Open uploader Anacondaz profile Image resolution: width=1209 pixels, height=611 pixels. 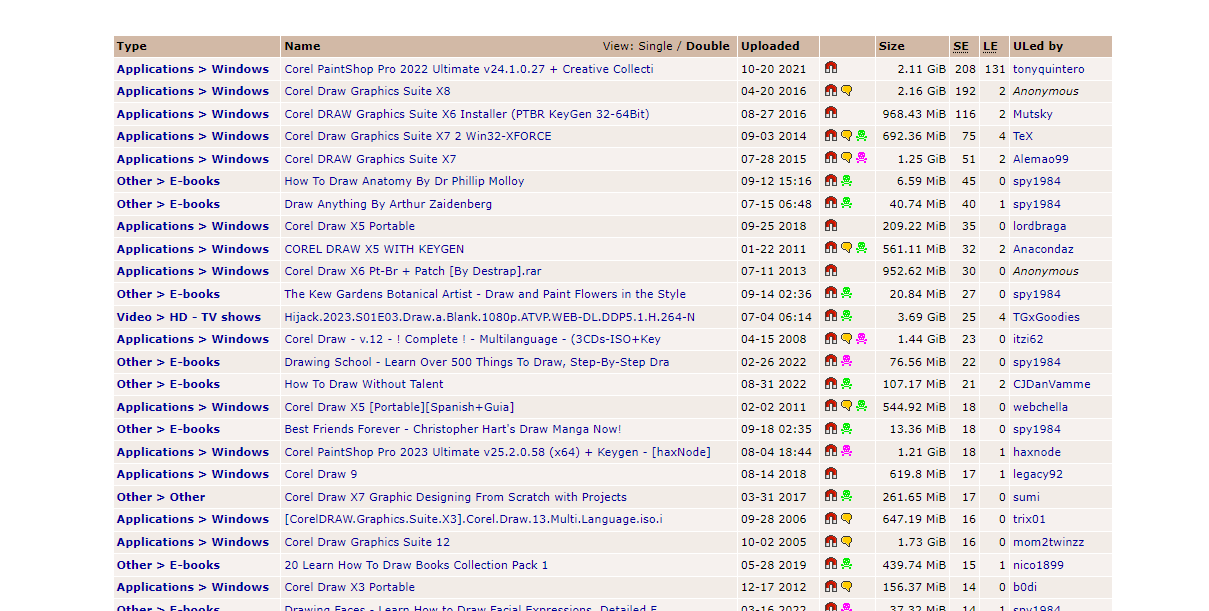(x=1043, y=249)
